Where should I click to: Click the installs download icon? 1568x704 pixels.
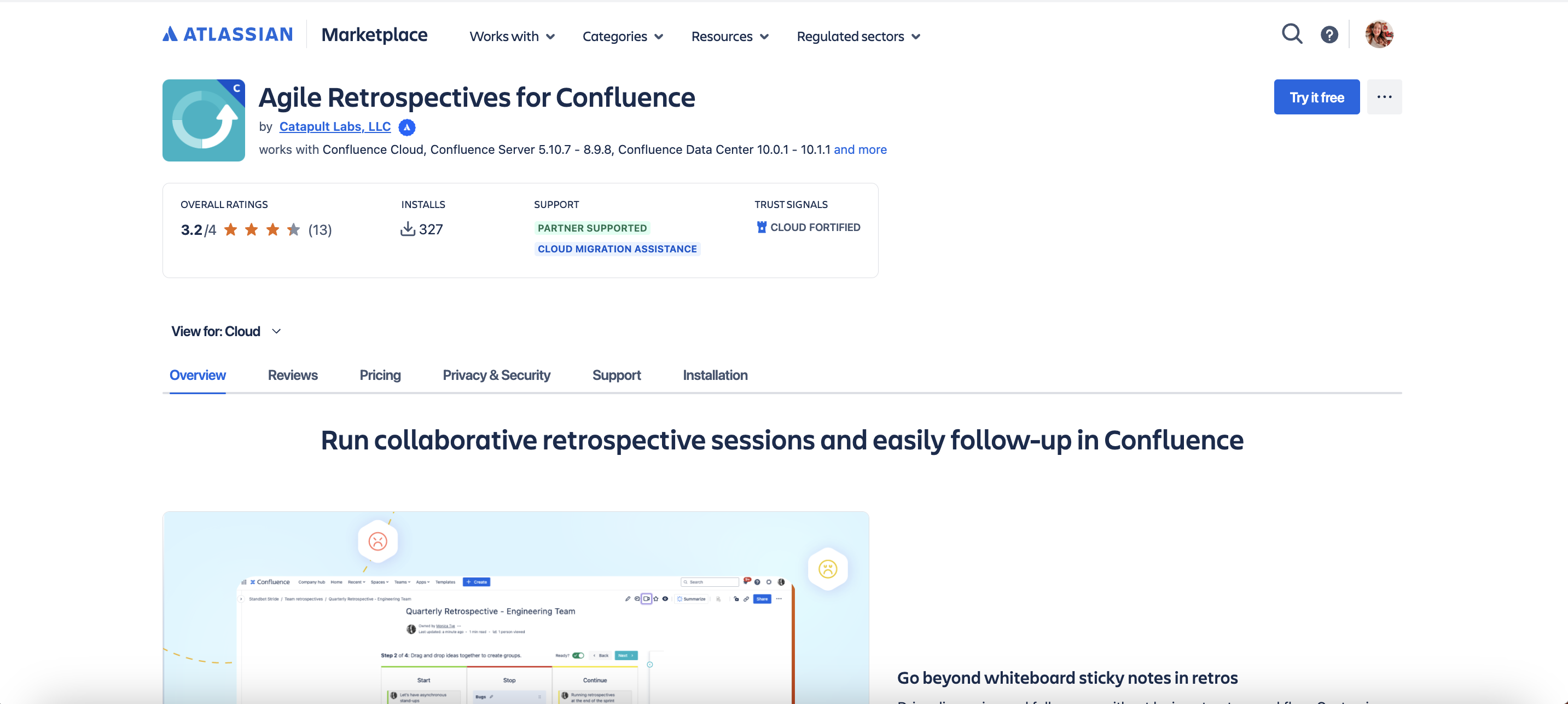[x=407, y=229]
